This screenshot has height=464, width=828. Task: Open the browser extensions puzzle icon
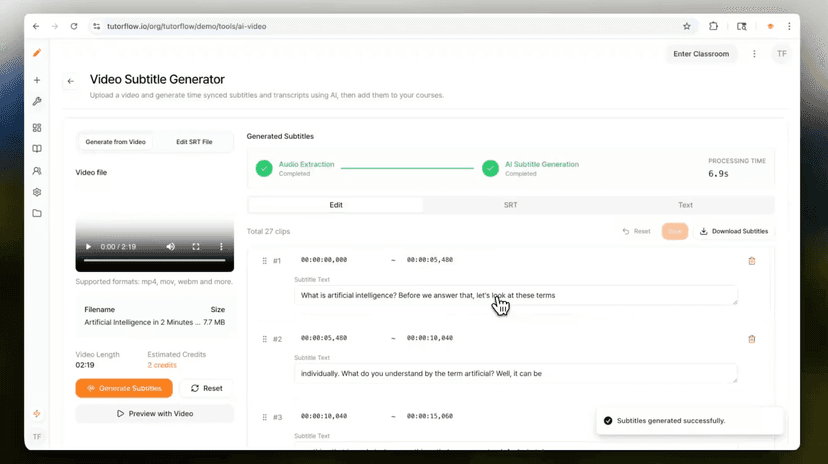[713, 26]
